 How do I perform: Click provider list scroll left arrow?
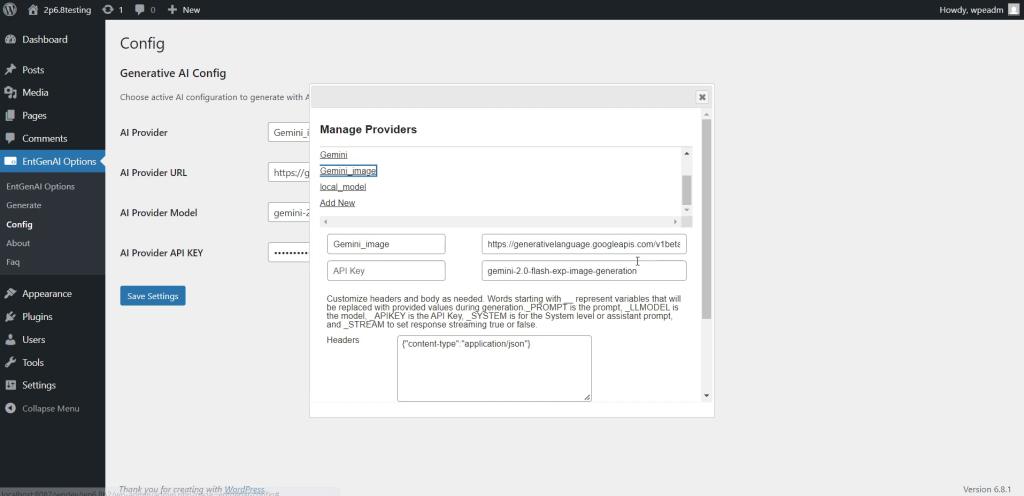pos(325,222)
